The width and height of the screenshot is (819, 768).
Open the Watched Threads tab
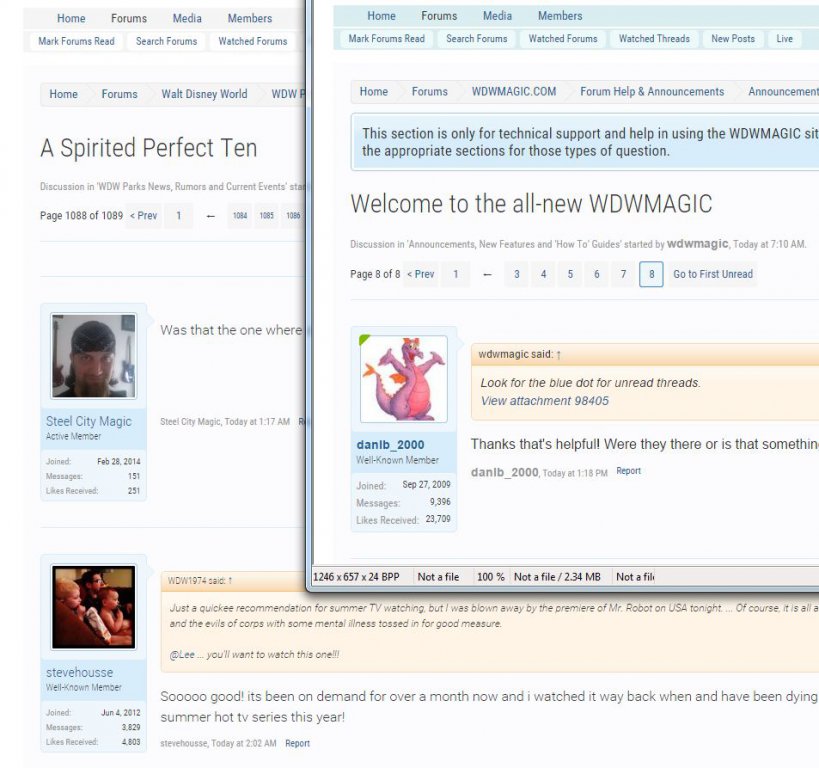click(x=654, y=39)
